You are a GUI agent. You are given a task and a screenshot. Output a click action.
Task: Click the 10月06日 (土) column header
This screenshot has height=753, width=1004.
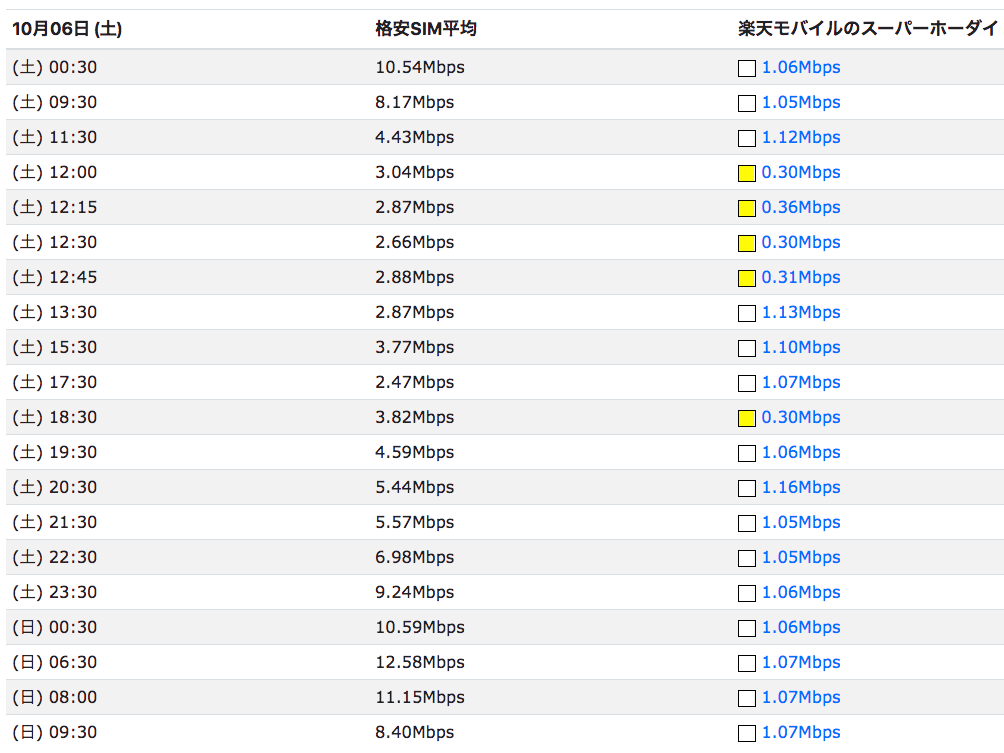(67, 29)
